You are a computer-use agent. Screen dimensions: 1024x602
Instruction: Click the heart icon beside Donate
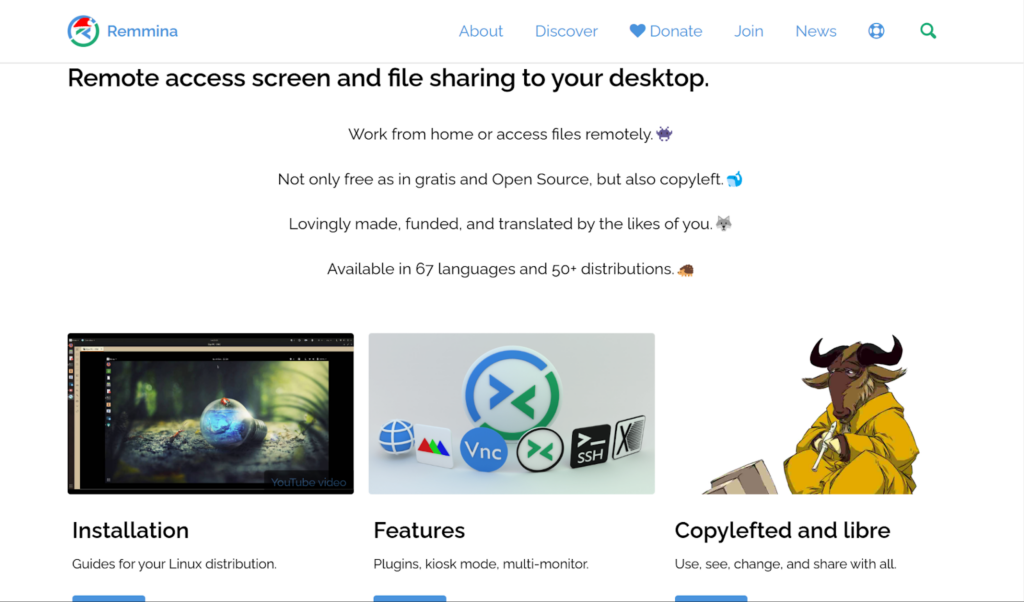coord(637,31)
